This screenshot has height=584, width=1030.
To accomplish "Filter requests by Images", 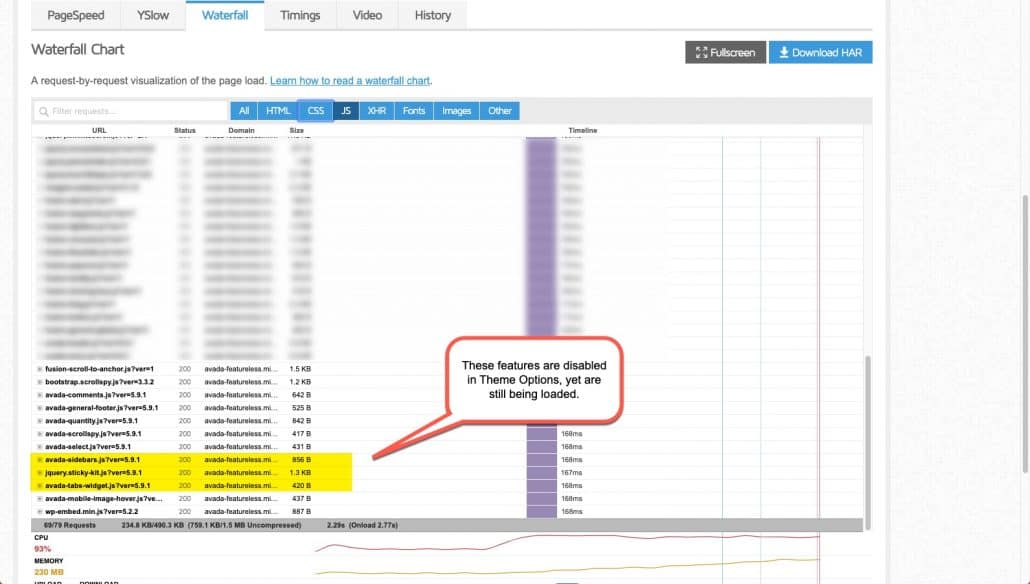I will coord(456,110).
